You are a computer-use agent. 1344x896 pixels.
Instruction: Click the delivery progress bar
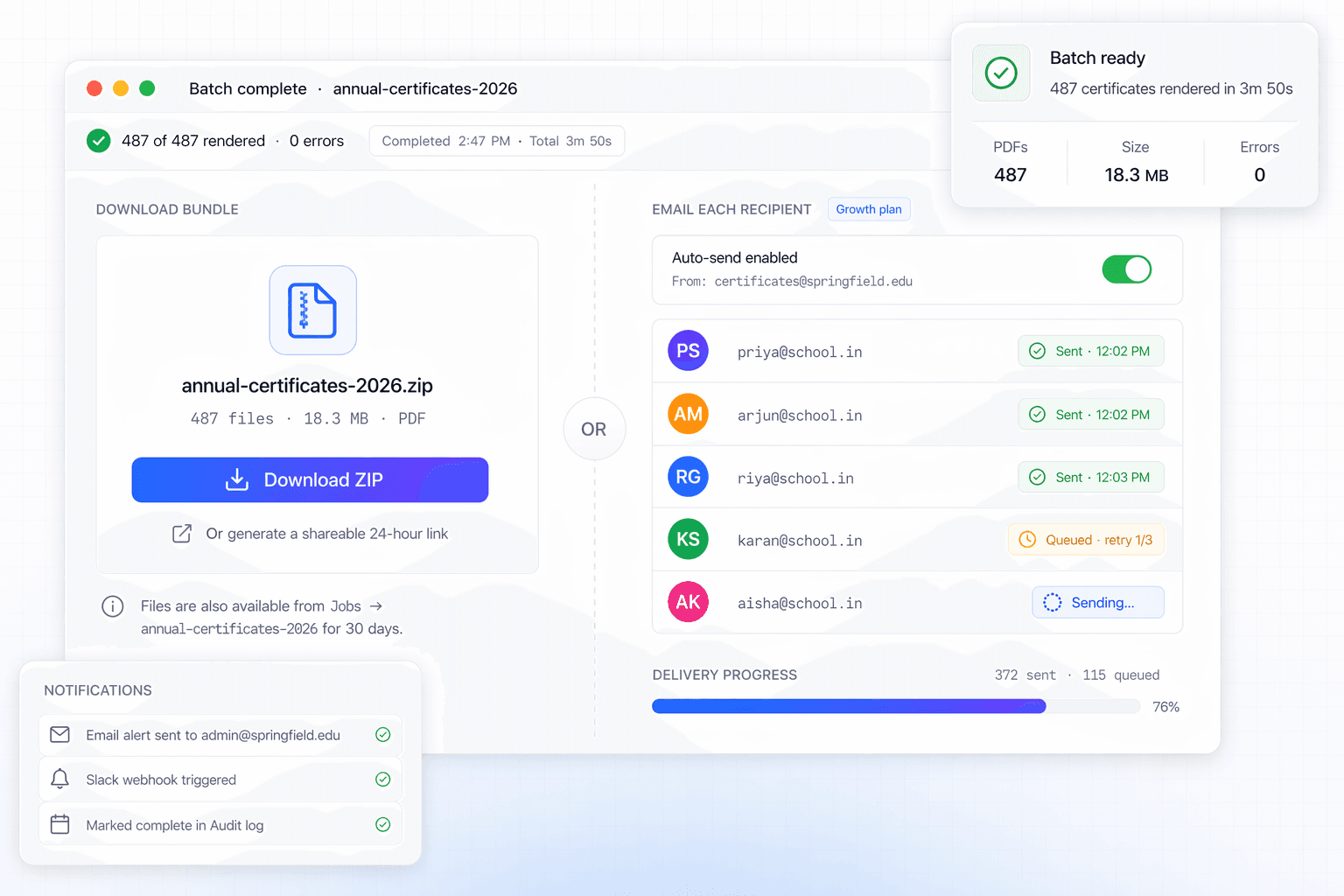896,706
